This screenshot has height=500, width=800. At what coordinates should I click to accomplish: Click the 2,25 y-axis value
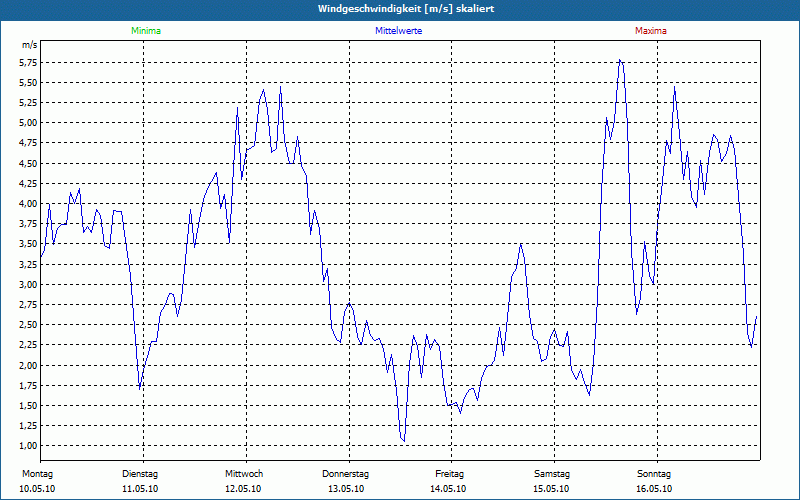coord(29,345)
